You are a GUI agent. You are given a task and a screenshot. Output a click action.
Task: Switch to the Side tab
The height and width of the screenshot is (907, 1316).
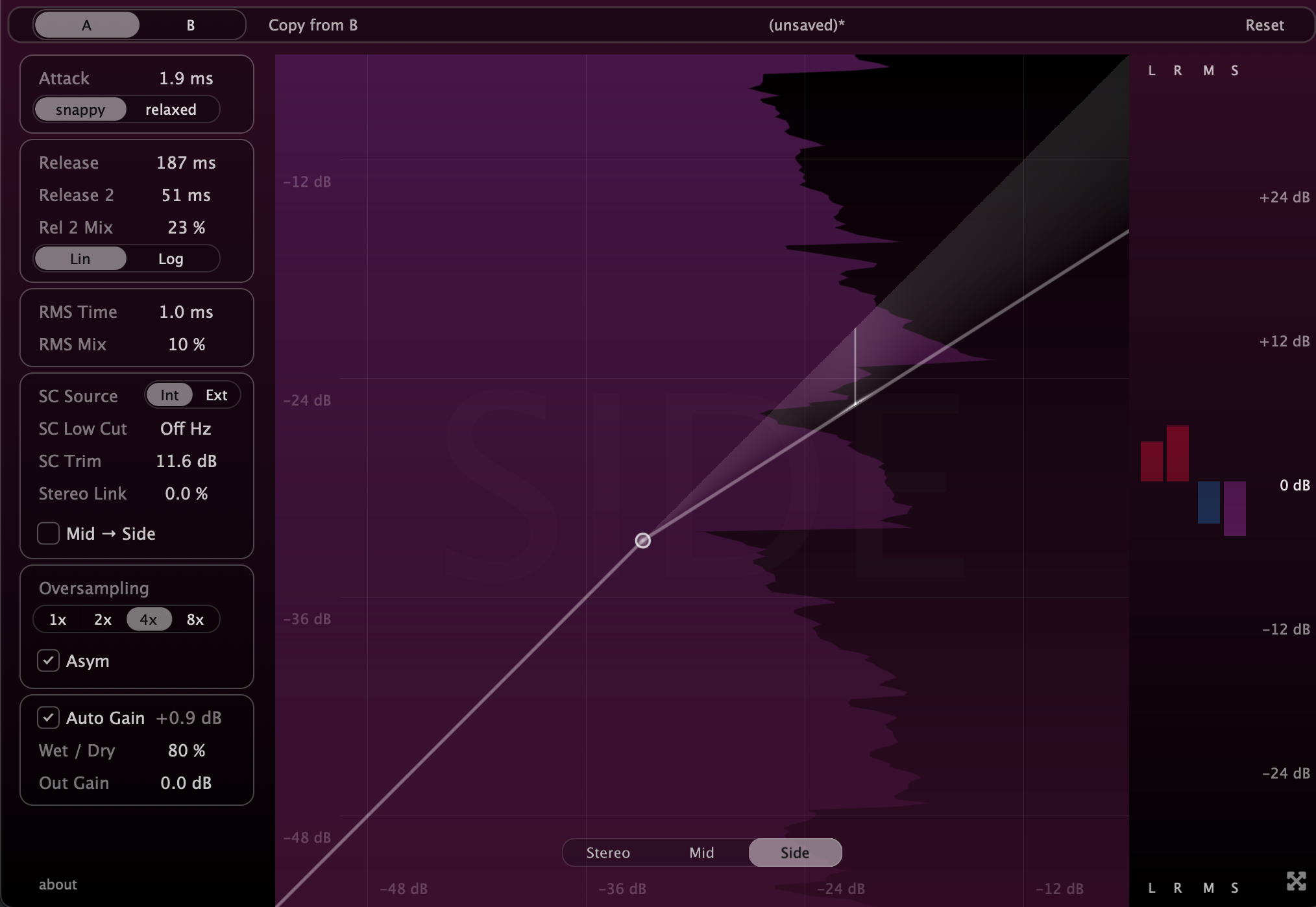click(x=795, y=853)
